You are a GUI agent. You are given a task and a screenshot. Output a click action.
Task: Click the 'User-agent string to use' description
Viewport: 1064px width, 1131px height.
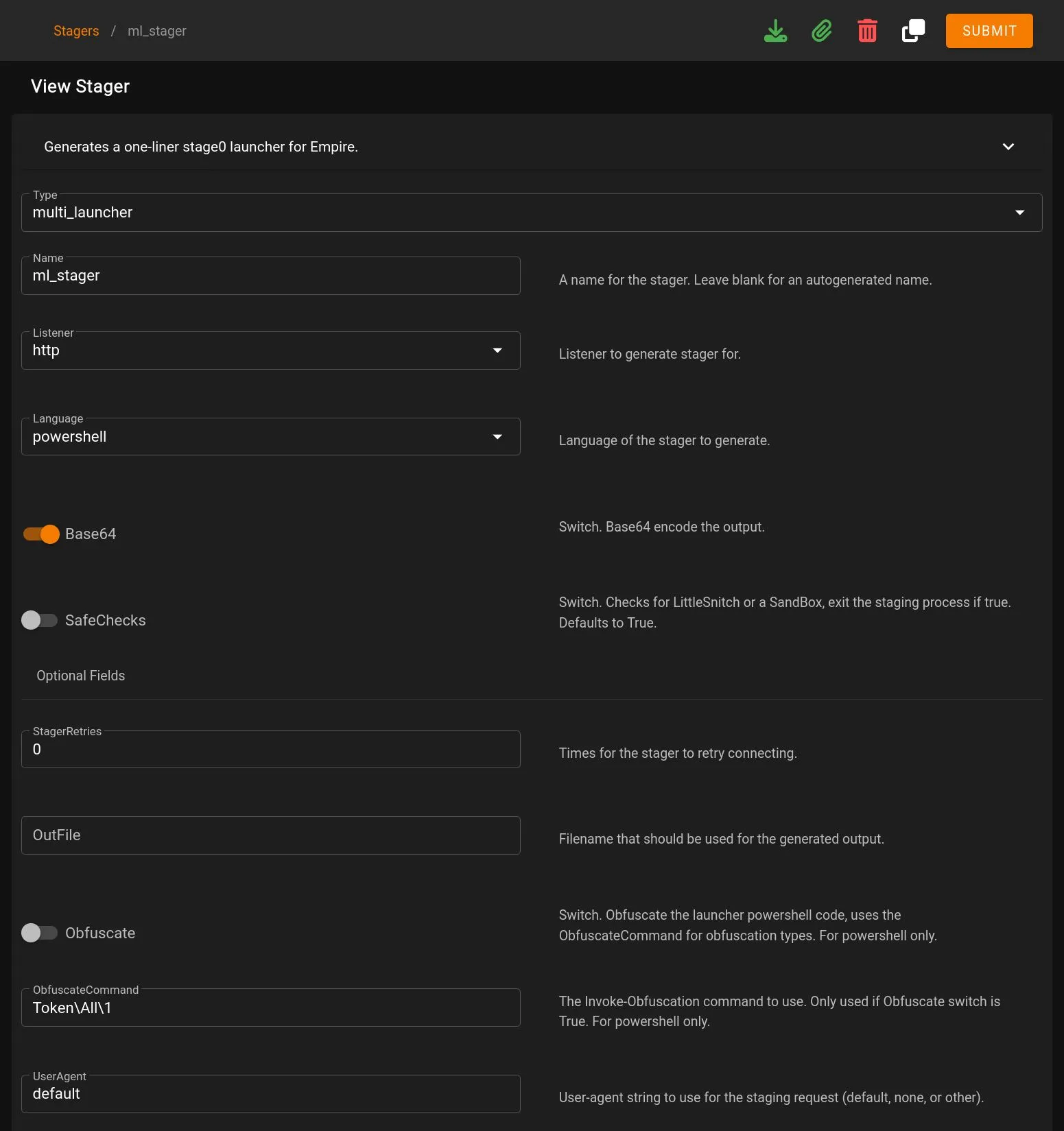tap(771, 1097)
